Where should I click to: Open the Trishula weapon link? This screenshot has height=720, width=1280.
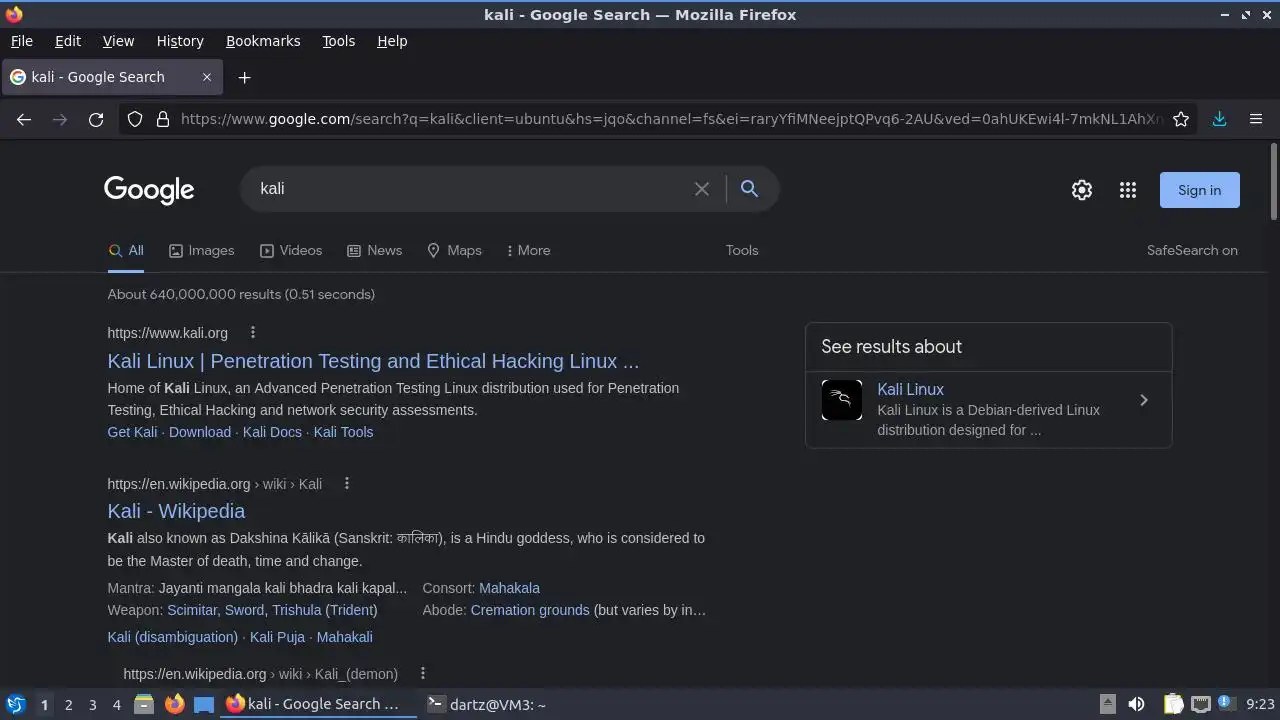pyautogui.click(x=297, y=610)
